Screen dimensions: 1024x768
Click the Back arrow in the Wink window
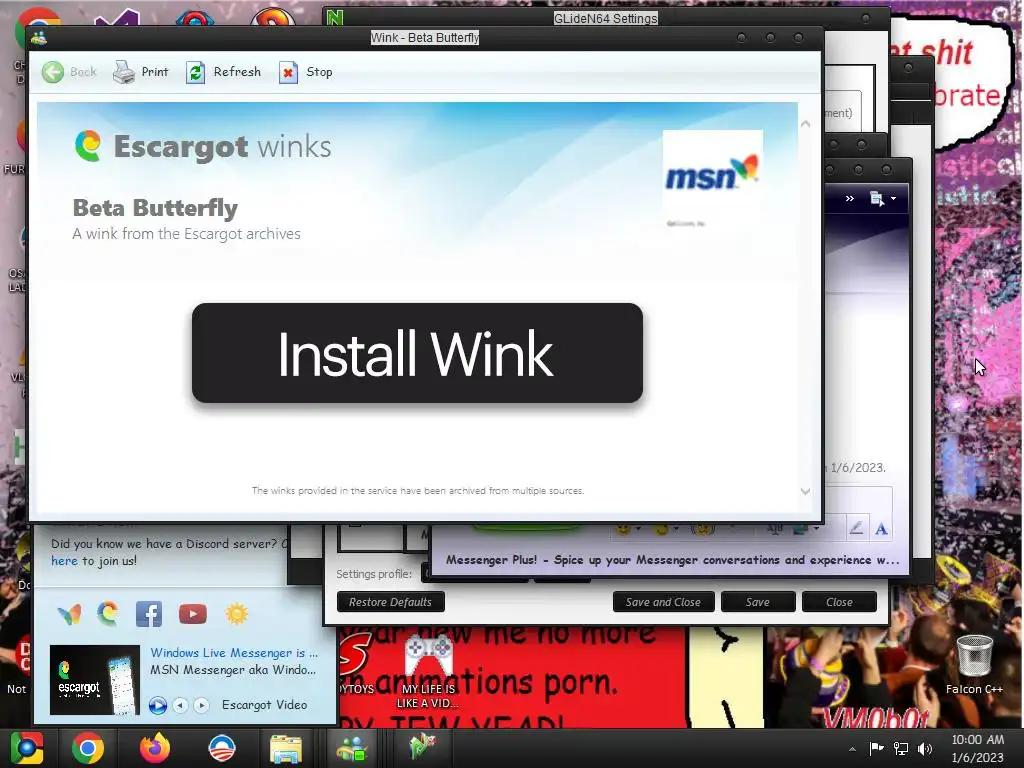tap(53, 72)
